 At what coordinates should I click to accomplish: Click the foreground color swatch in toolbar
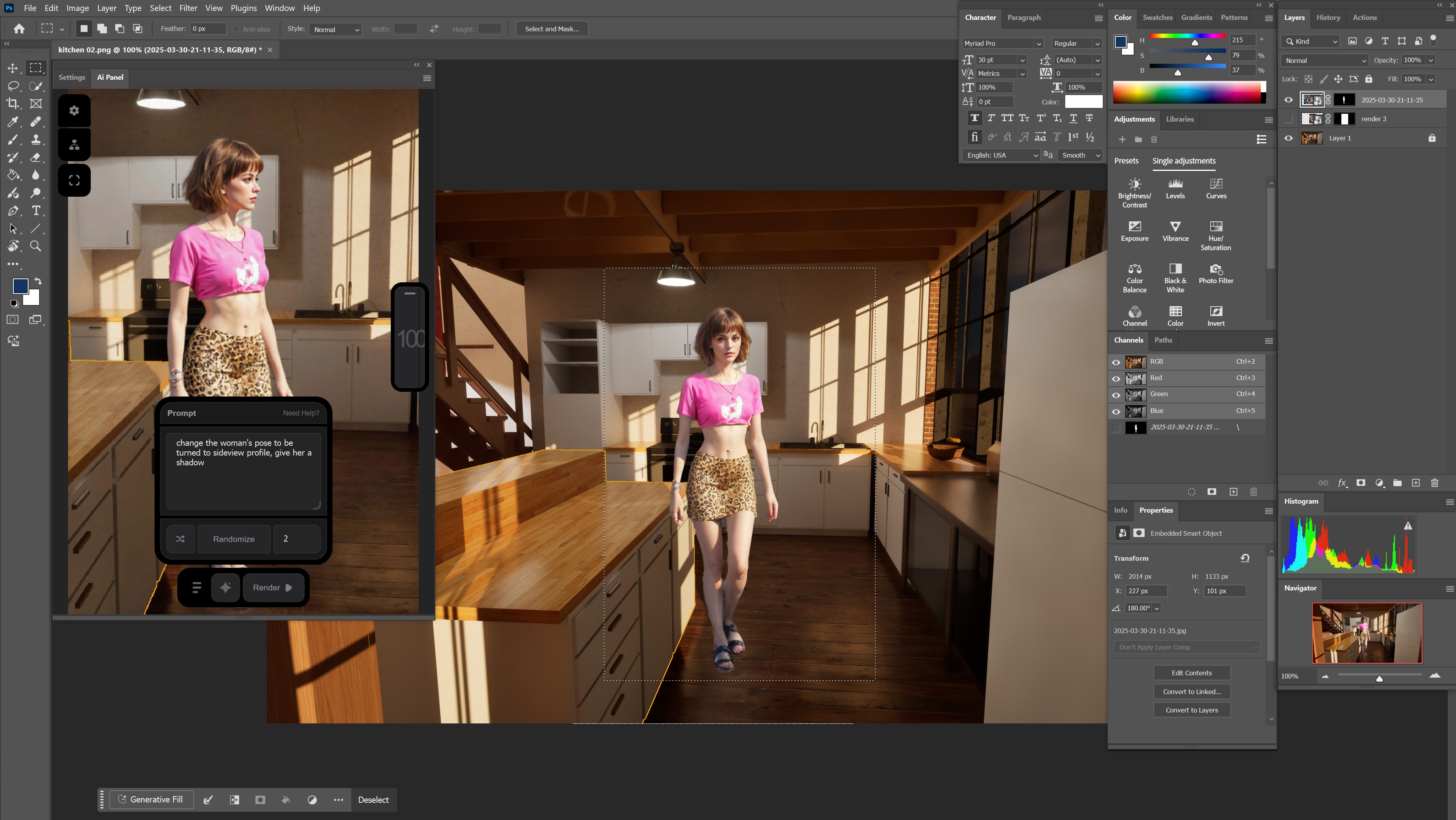pyautogui.click(x=20, y=286)
